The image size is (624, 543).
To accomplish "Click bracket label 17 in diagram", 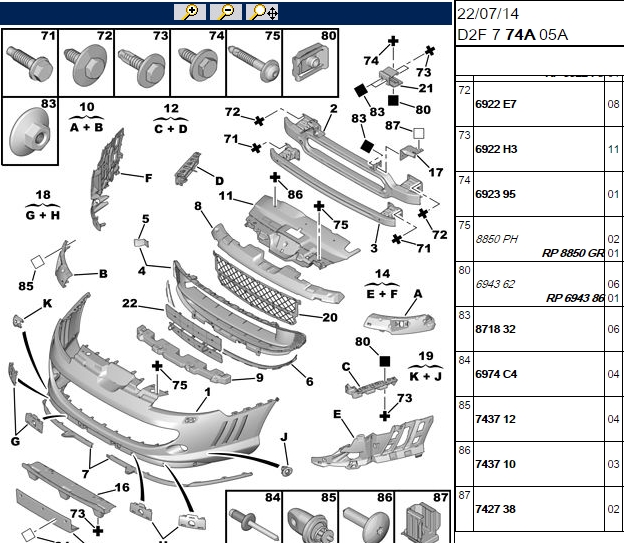I will [x=435, y=172].
